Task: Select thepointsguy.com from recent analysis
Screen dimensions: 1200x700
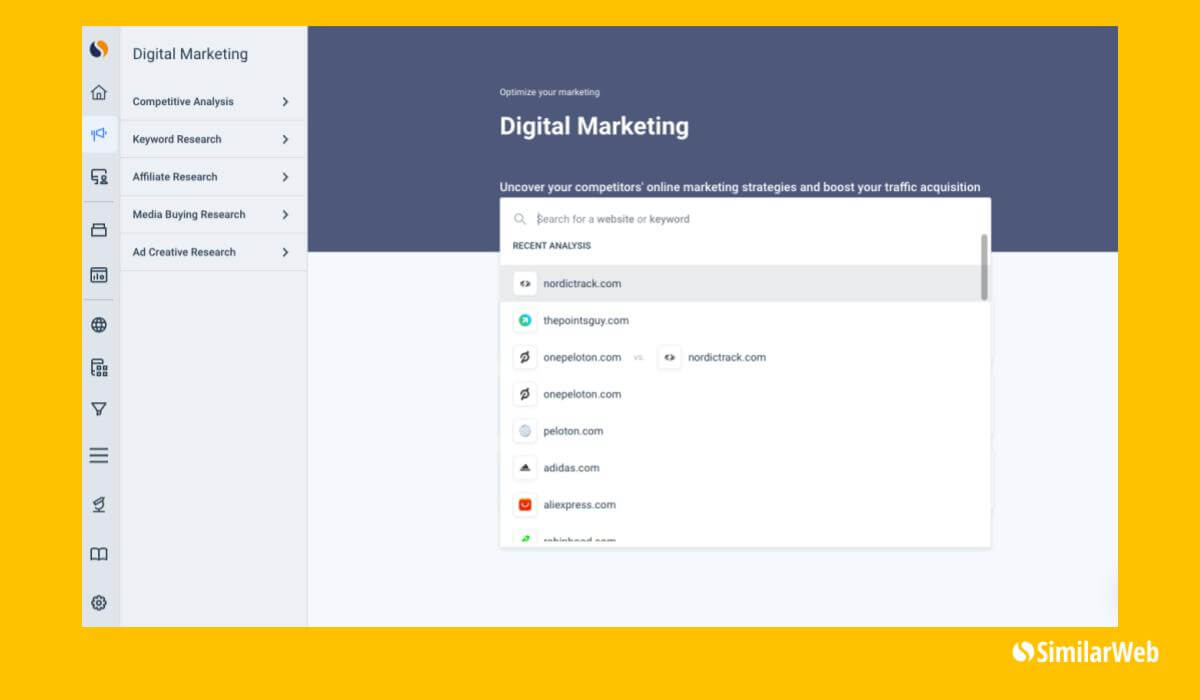Action: [741, 320]
